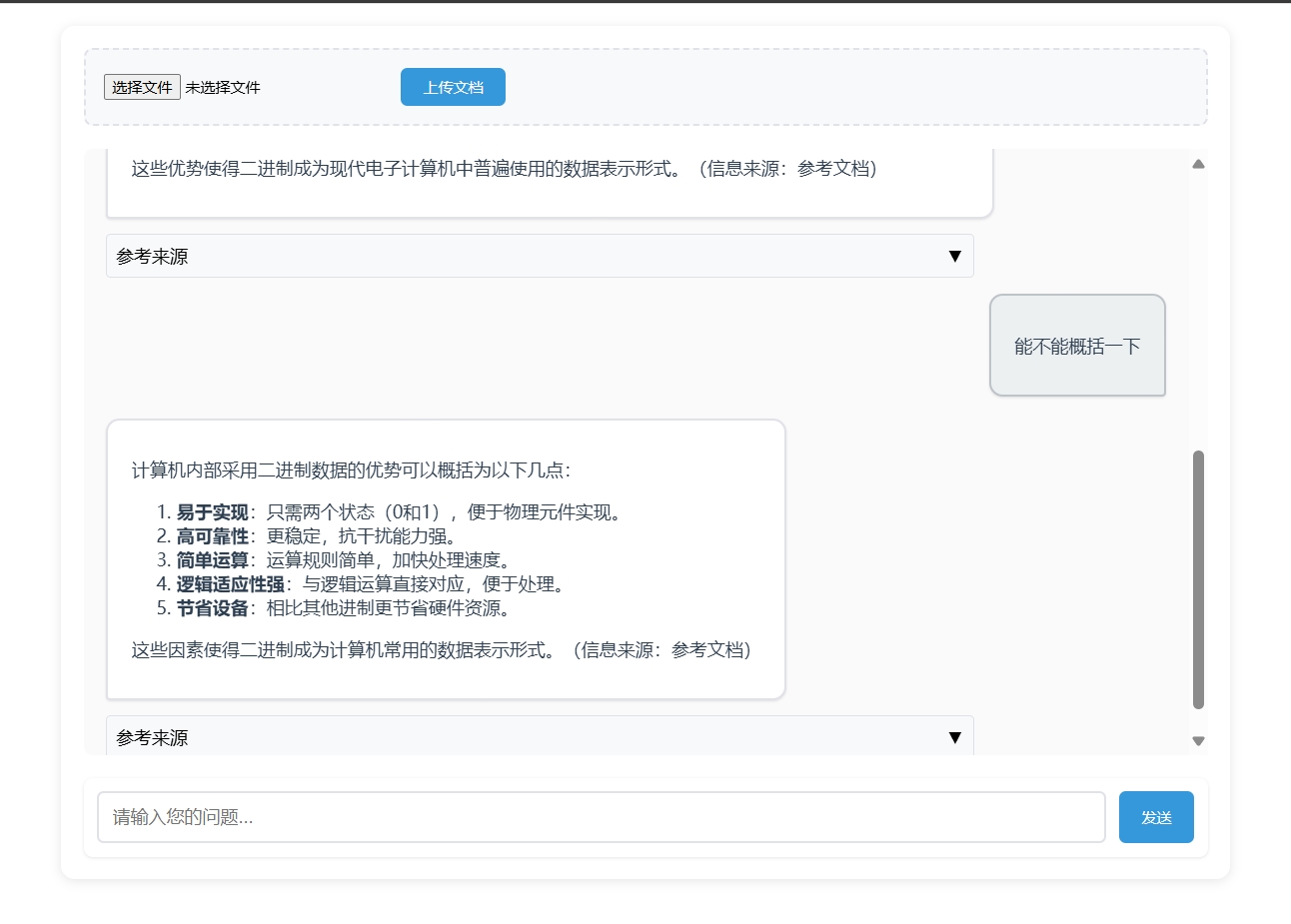Click the list item 节省设备
This screenshot has width=1291, height=924.
point(346,608)
